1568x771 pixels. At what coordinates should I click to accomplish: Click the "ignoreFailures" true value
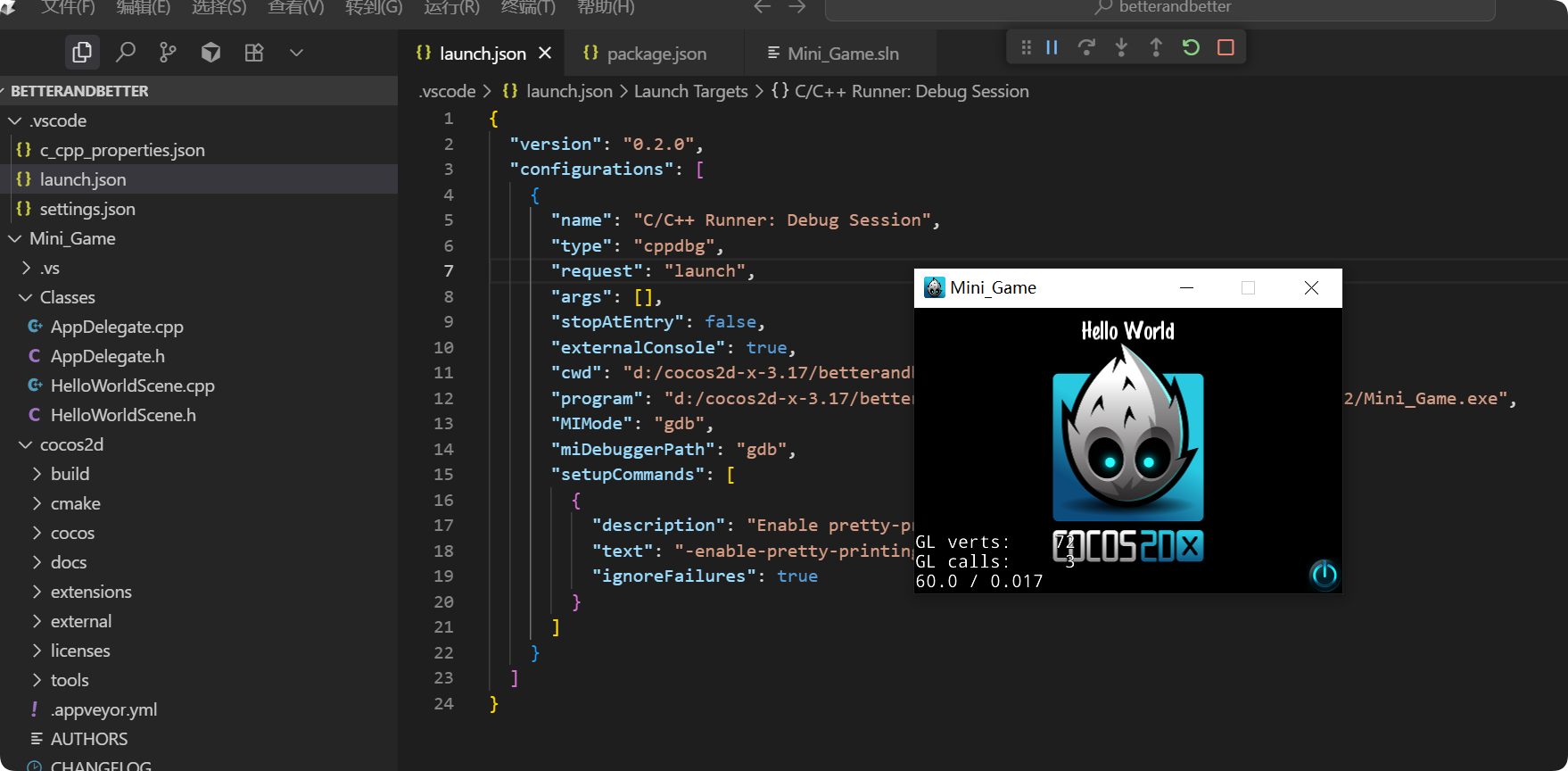point(797,576)
